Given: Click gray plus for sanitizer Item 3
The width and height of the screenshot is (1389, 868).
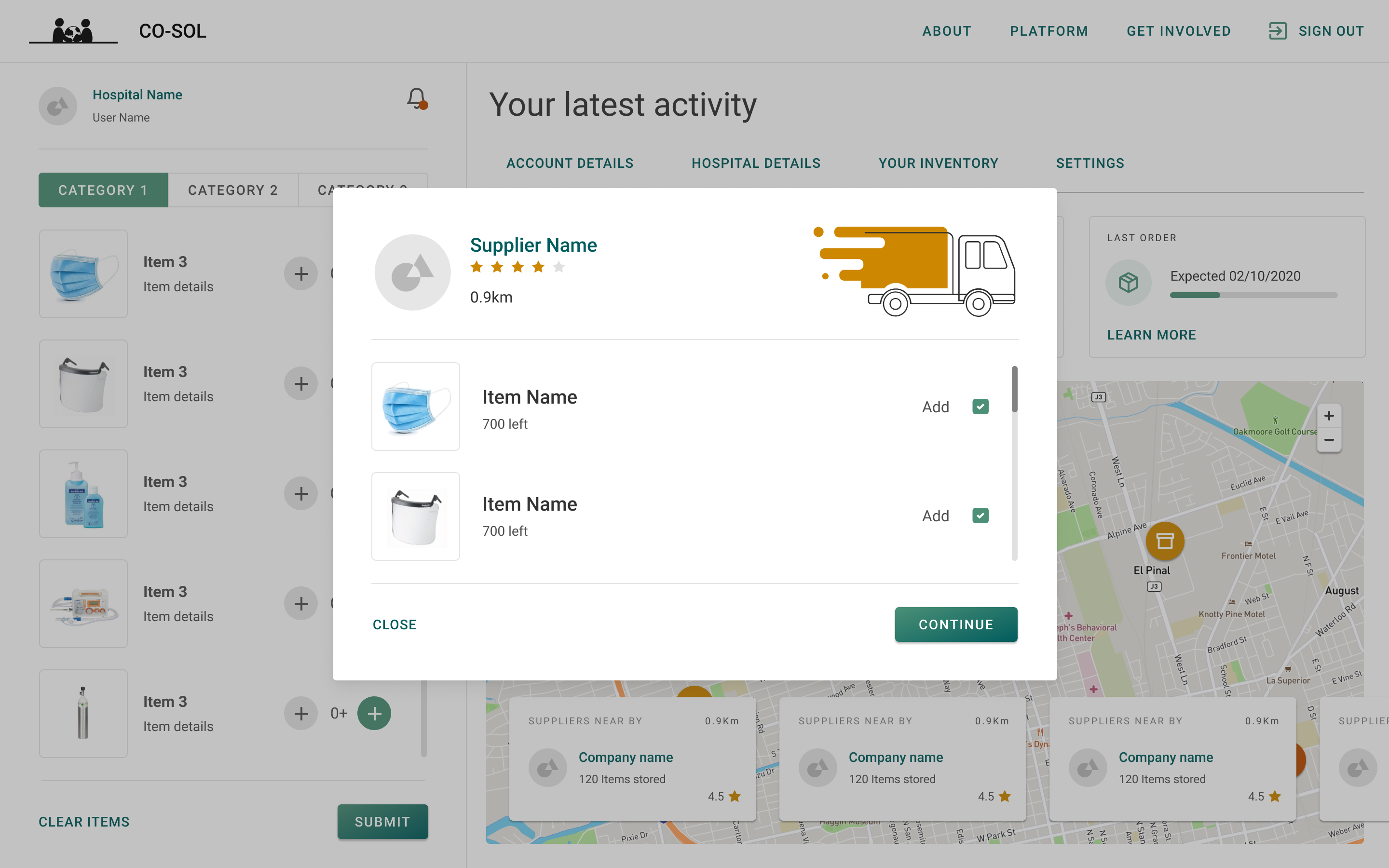Looking at the screenshot, I should (x=301, y=494).
